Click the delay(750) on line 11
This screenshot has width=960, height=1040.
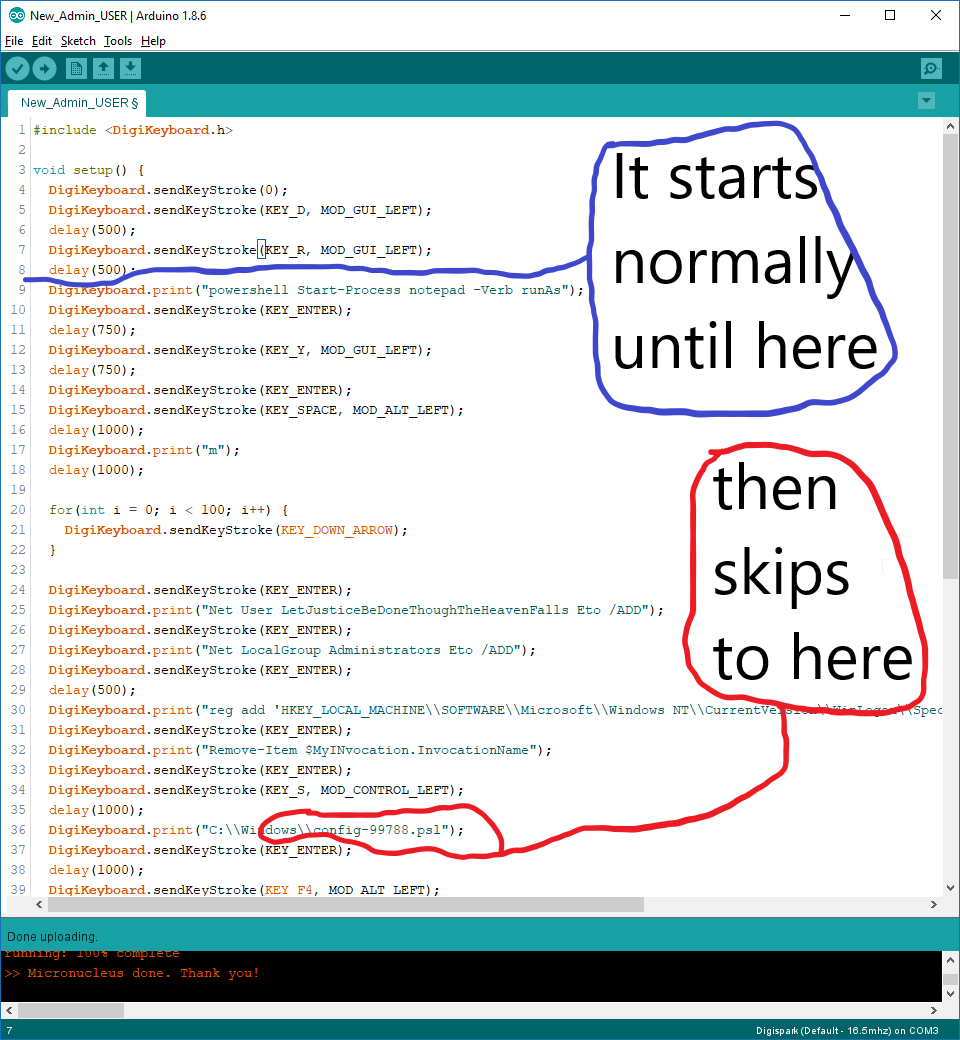point(92,330)
